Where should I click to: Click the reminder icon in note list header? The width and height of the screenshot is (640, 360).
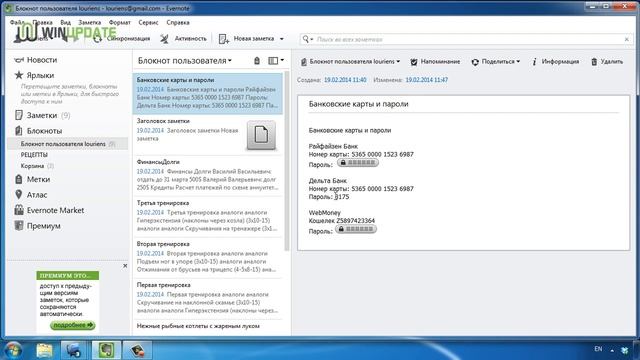pos(257,61)
